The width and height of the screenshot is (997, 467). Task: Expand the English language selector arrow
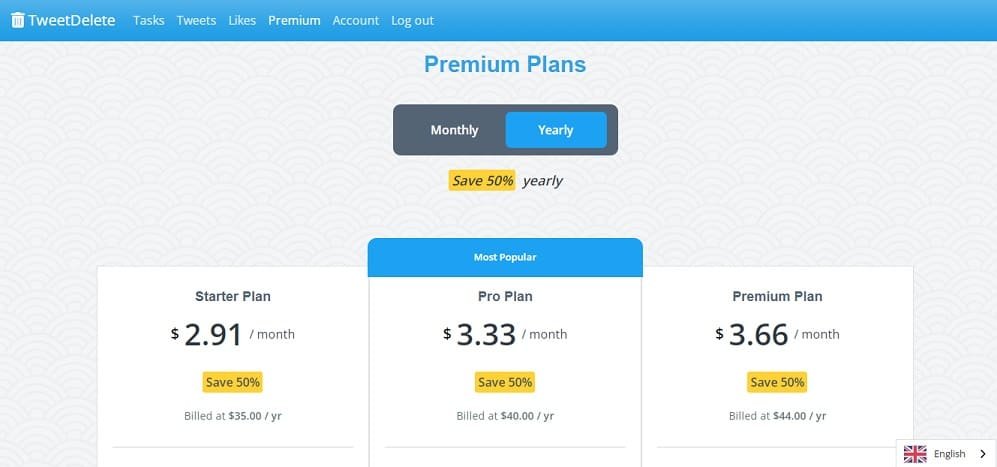pyautogui.click(x=982, y=454)
